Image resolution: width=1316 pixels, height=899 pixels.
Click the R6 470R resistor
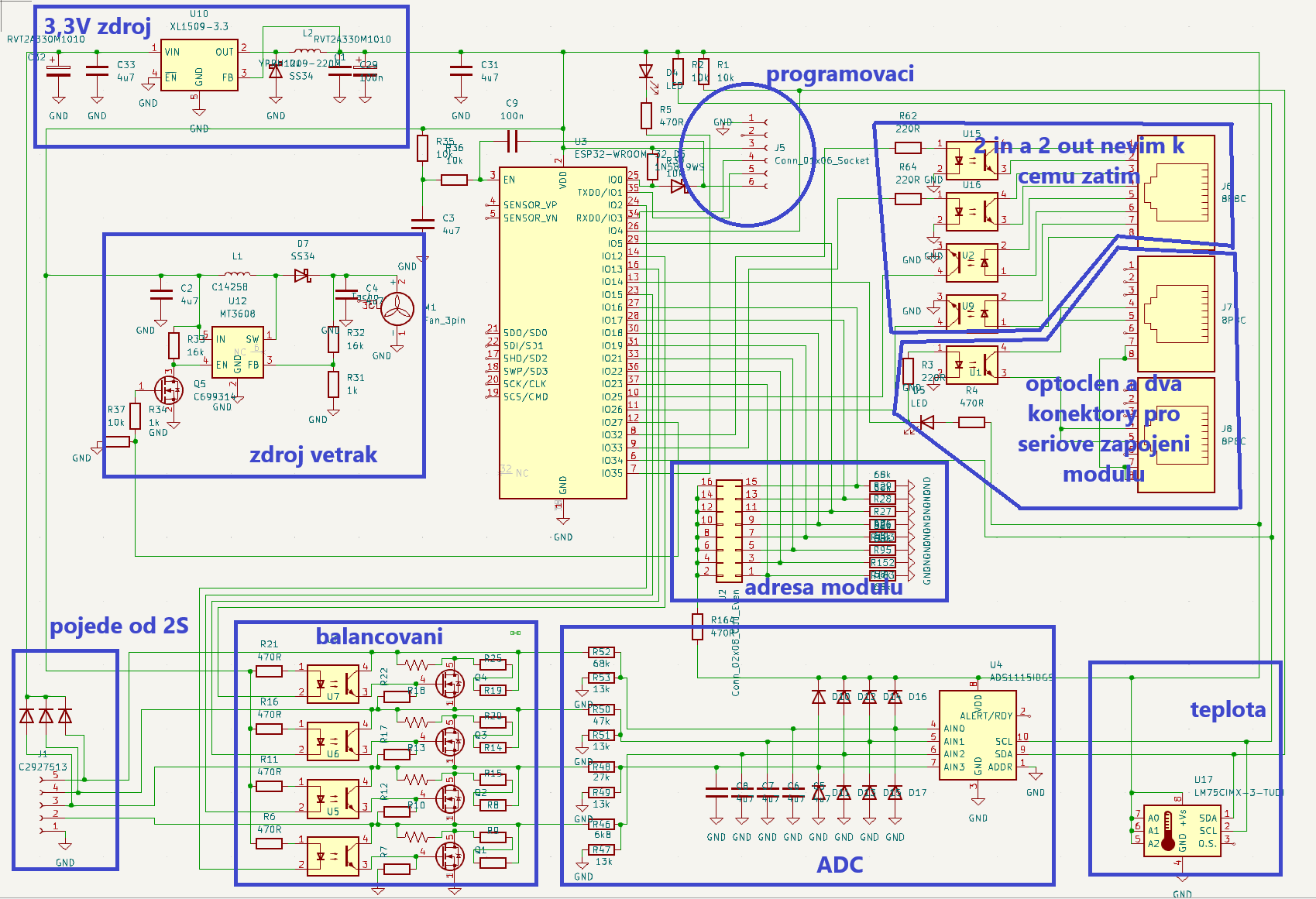[269, 843]
